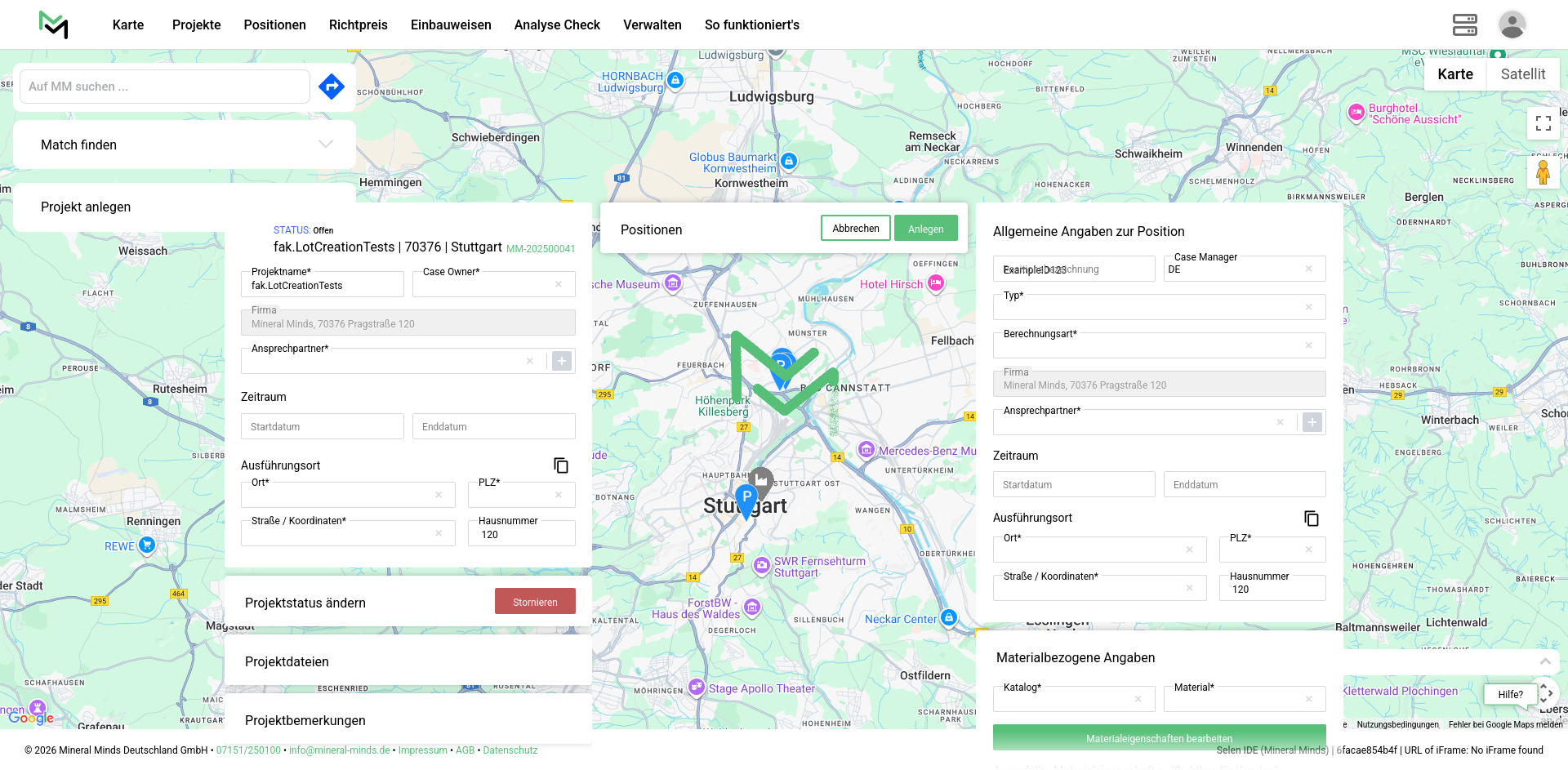1568x770 pixels.
Task: Click the Auf MM suchen search field
Action: coord(164,87)
